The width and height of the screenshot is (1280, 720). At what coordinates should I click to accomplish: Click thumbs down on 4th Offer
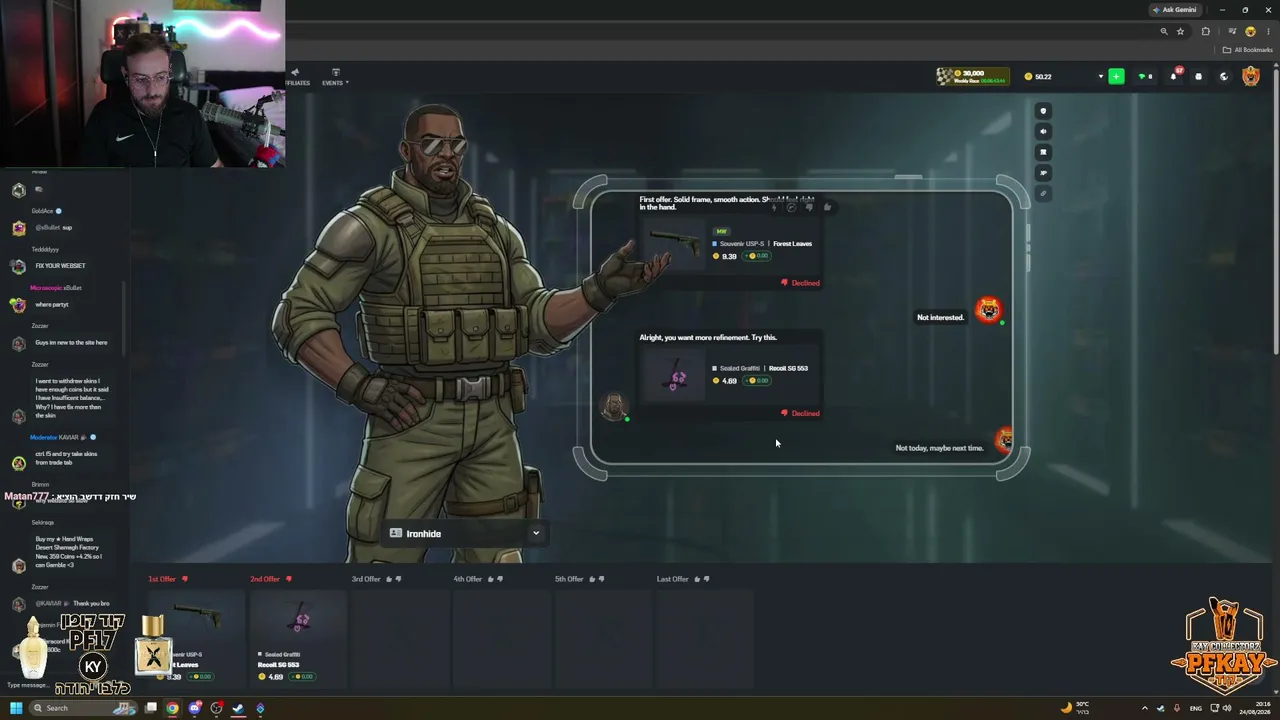point(500,579)
